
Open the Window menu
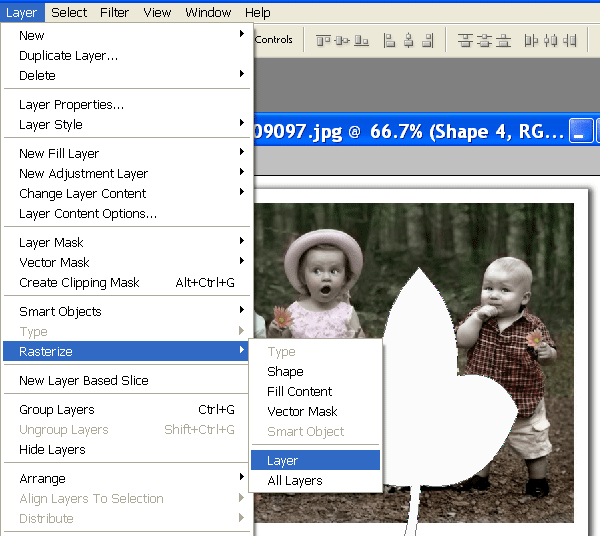coord(208,13)
